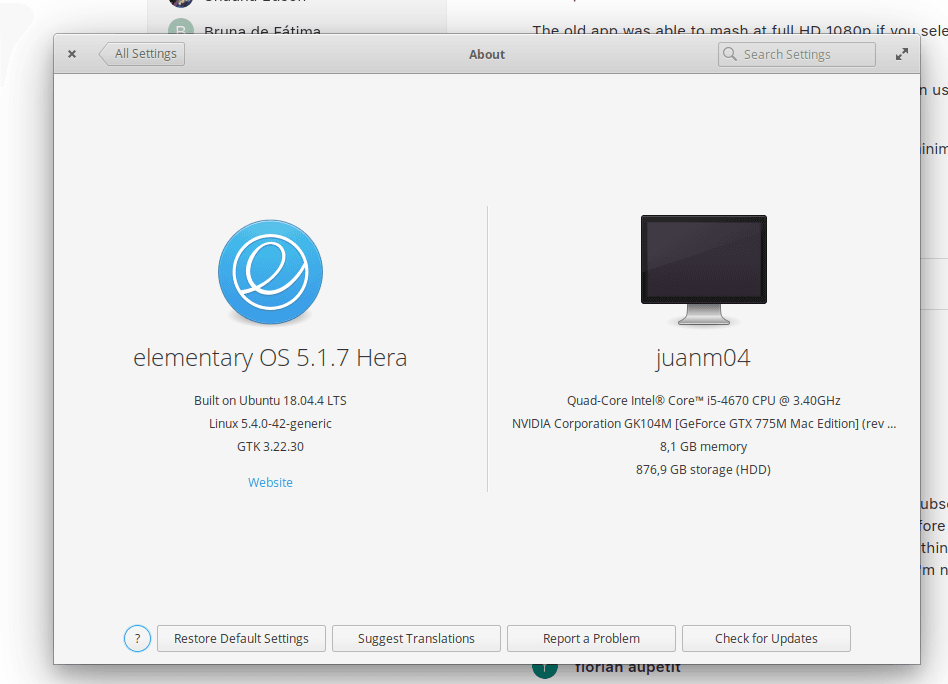The height and width of the screenshot is (684, 948).
Task: Click 'Bruna de Fátima' in background window
Action: pos(262,30)
